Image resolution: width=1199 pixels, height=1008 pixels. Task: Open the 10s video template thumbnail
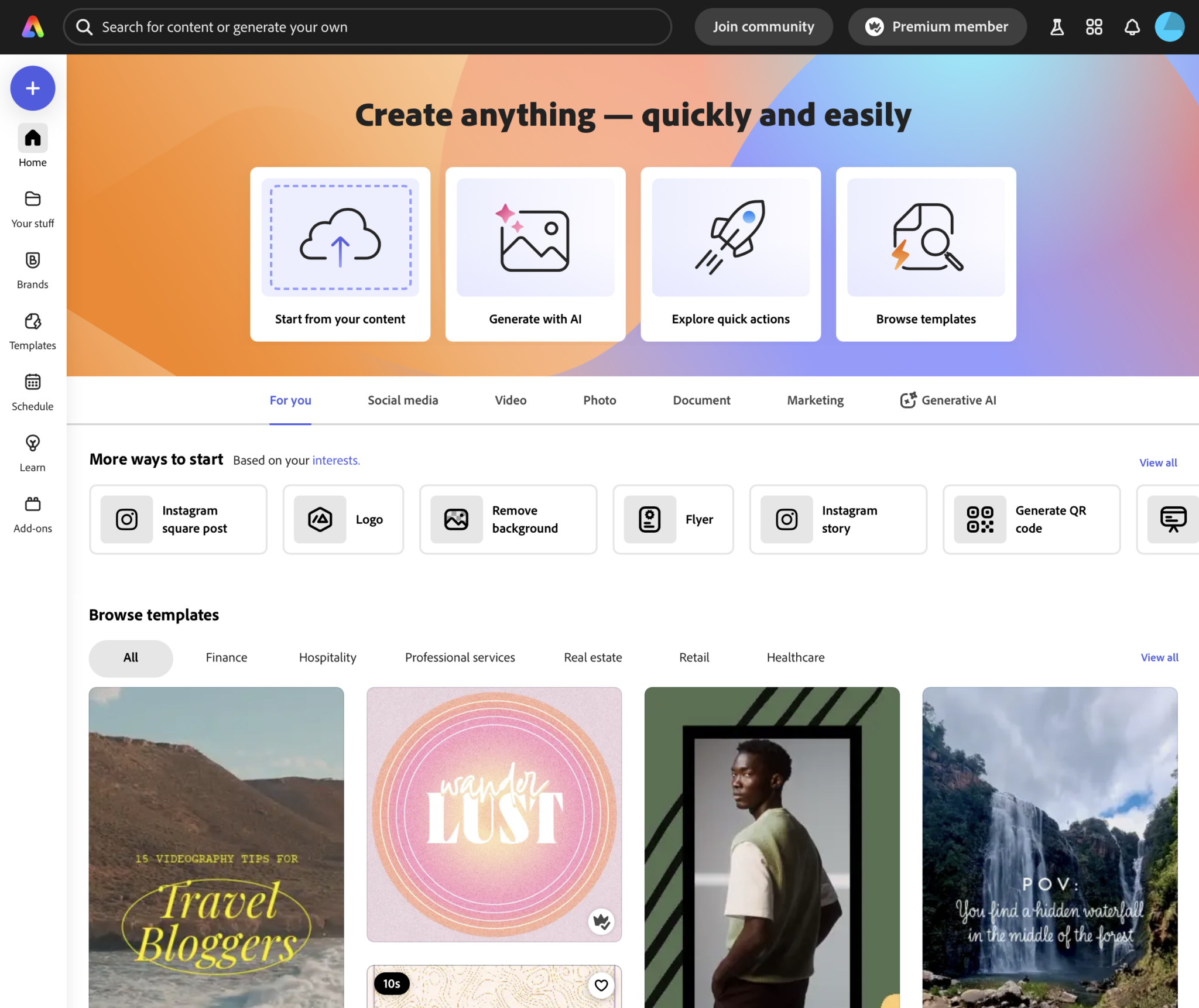pos(494,986)
